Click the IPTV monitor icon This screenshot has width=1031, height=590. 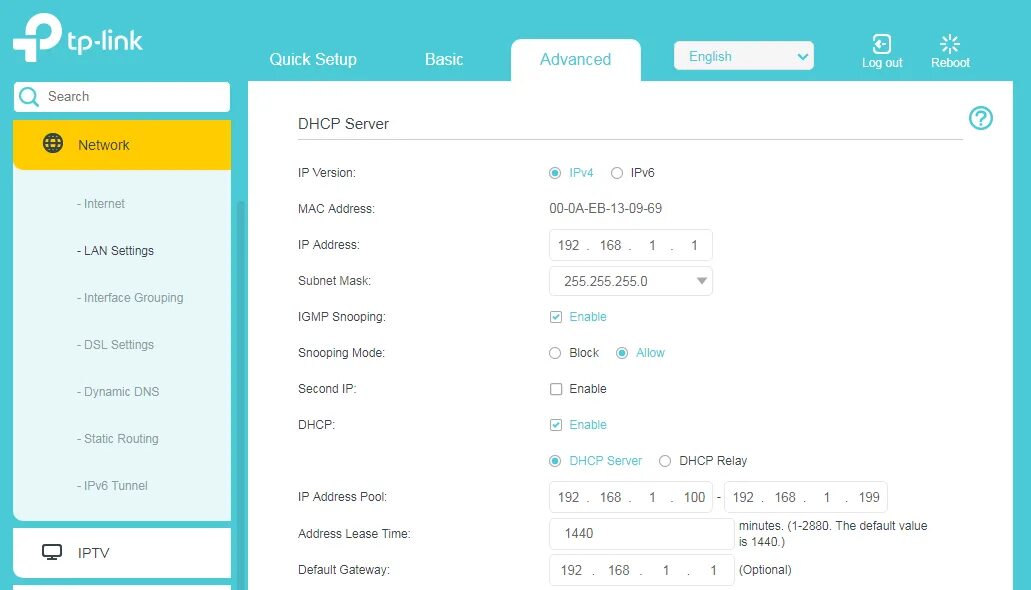(52, 552)
